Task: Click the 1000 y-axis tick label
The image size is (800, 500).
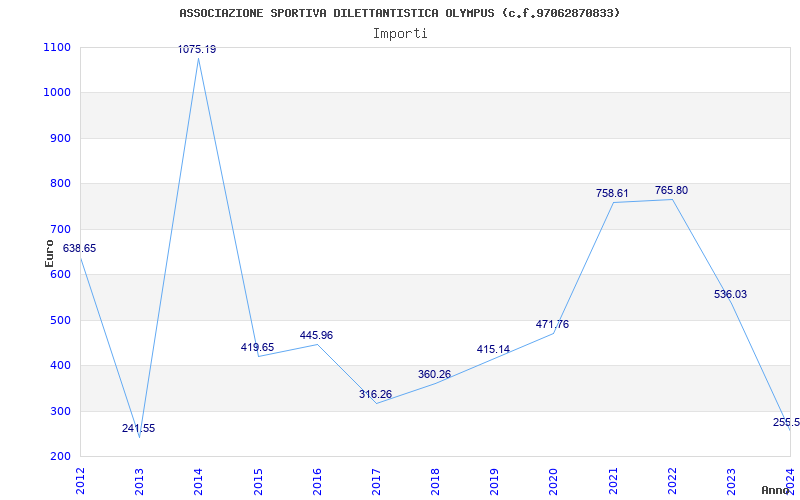Action: tap(57, 93)
